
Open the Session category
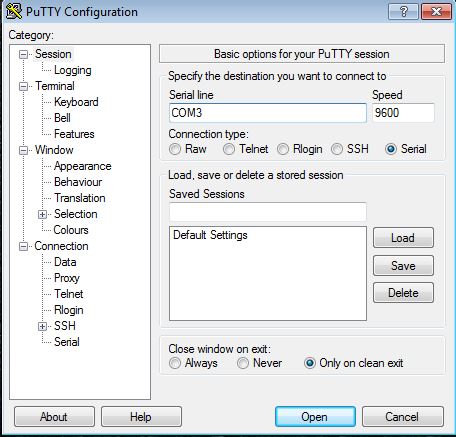coord(53,54)
